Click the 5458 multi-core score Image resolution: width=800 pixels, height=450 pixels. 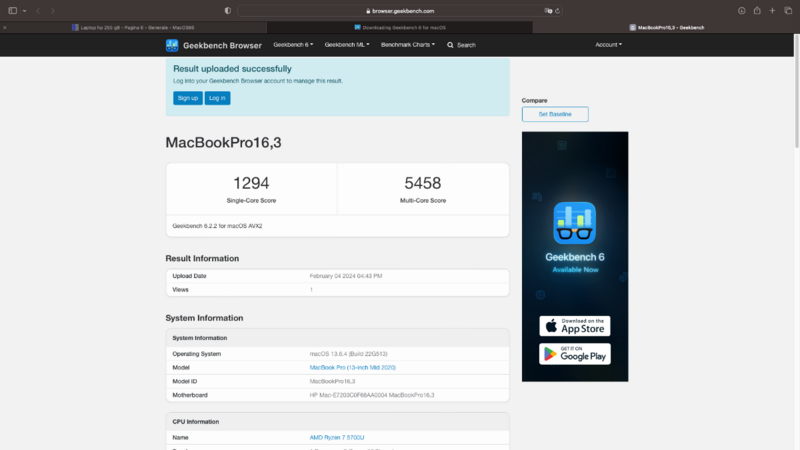pyautogui.click(x=422, y=183)
